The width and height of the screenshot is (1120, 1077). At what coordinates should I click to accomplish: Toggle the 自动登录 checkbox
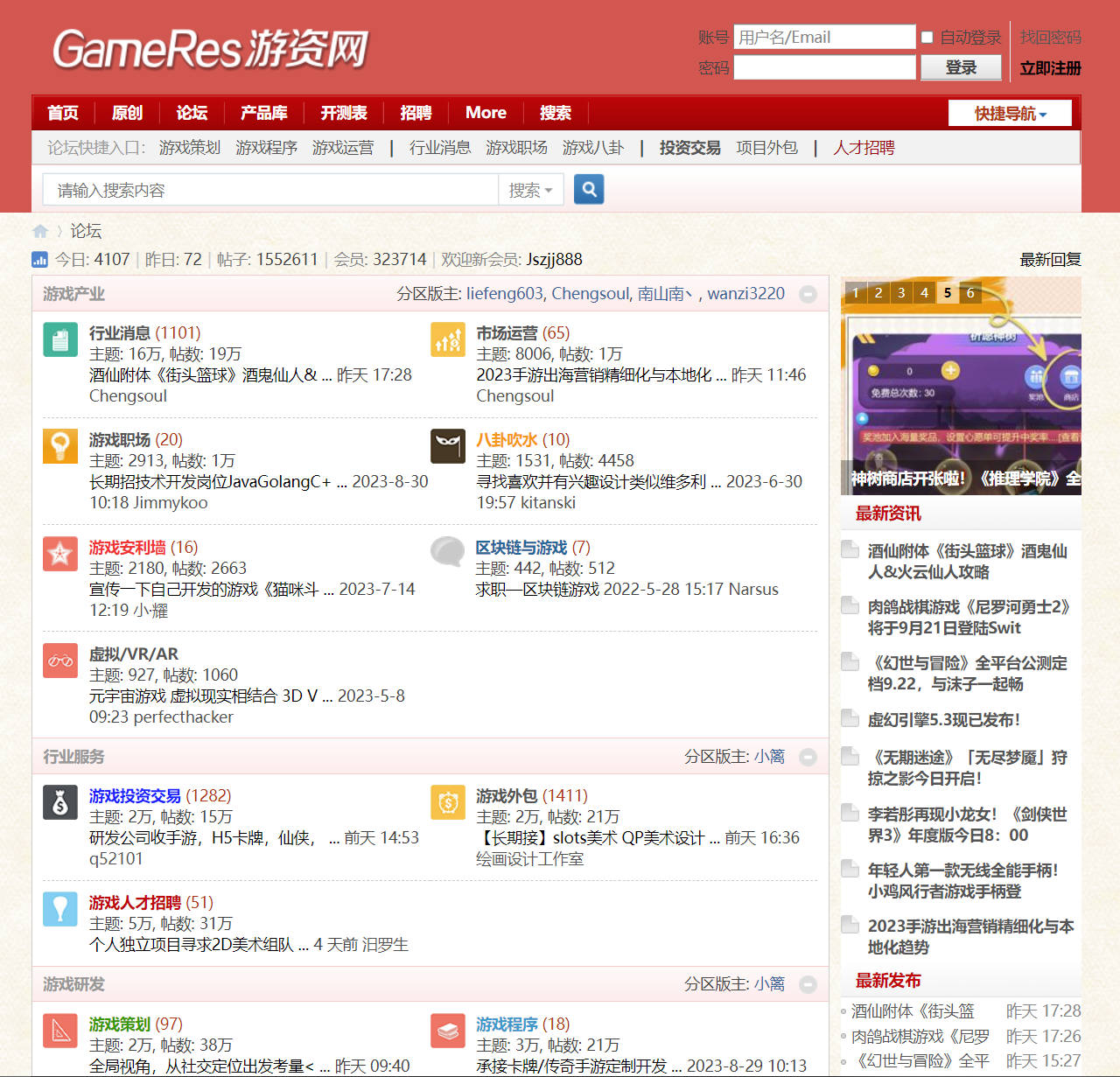pyautogui.click(x=927, y=37)
